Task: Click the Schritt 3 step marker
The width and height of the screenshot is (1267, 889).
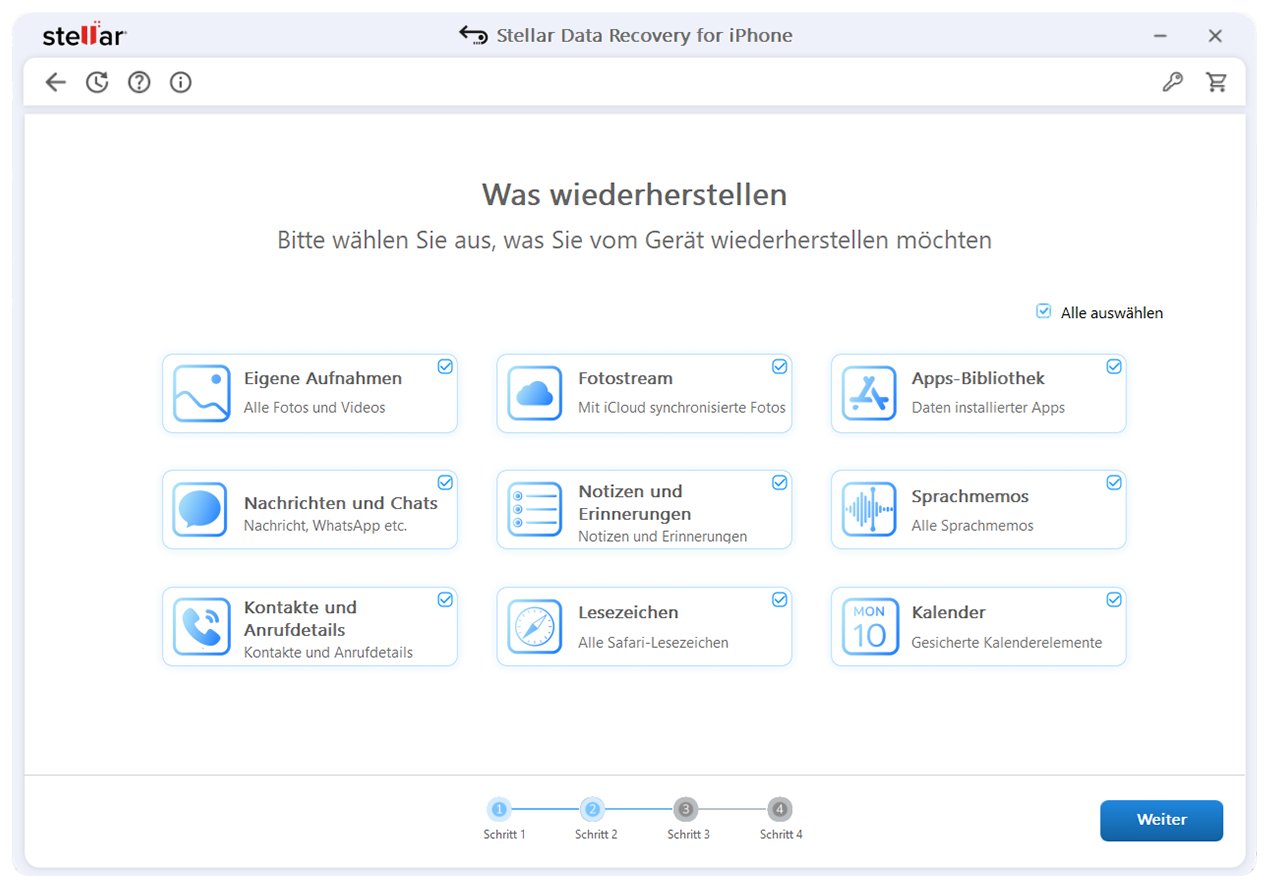Action: [687, 808]
